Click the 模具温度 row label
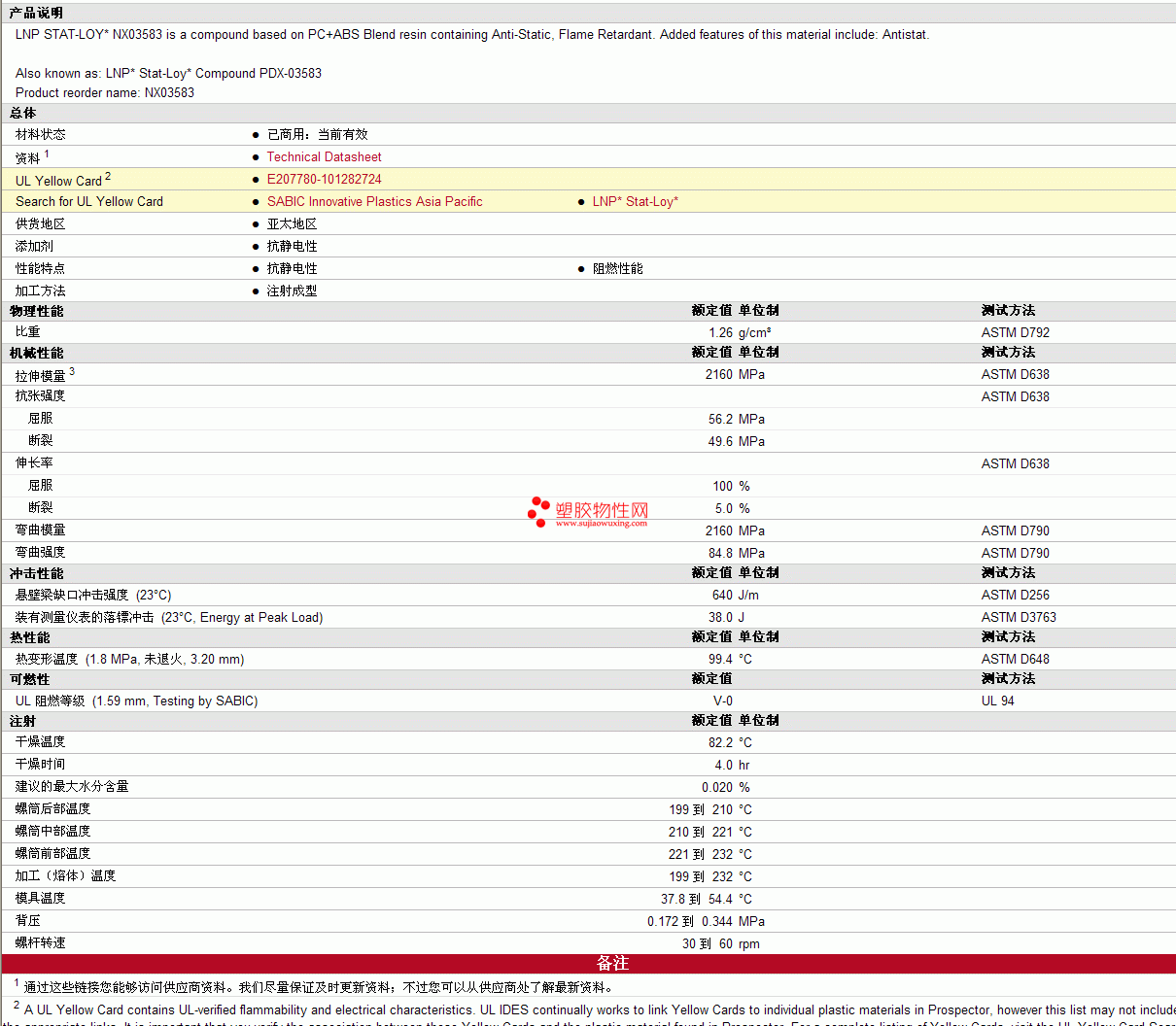 coord(40,898)
